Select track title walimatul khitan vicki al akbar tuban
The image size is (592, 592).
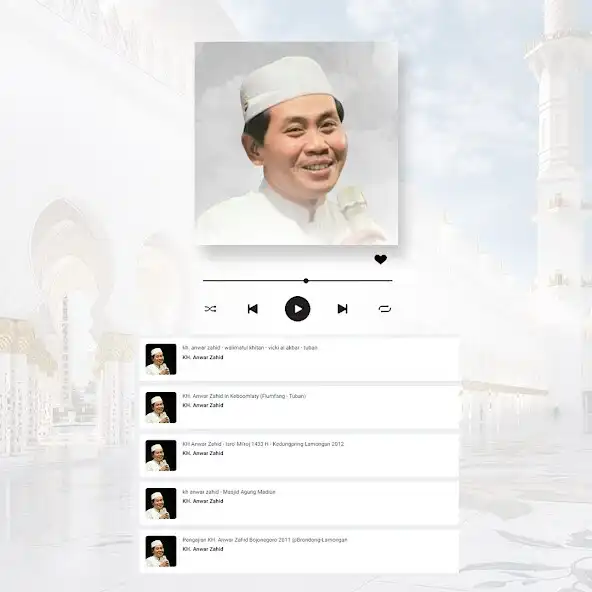click(x=250, y=348)
